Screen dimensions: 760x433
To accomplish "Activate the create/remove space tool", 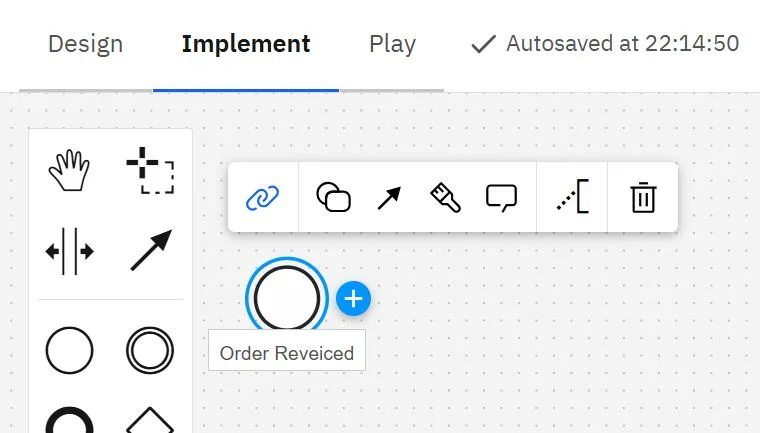I will coord(69,251).
